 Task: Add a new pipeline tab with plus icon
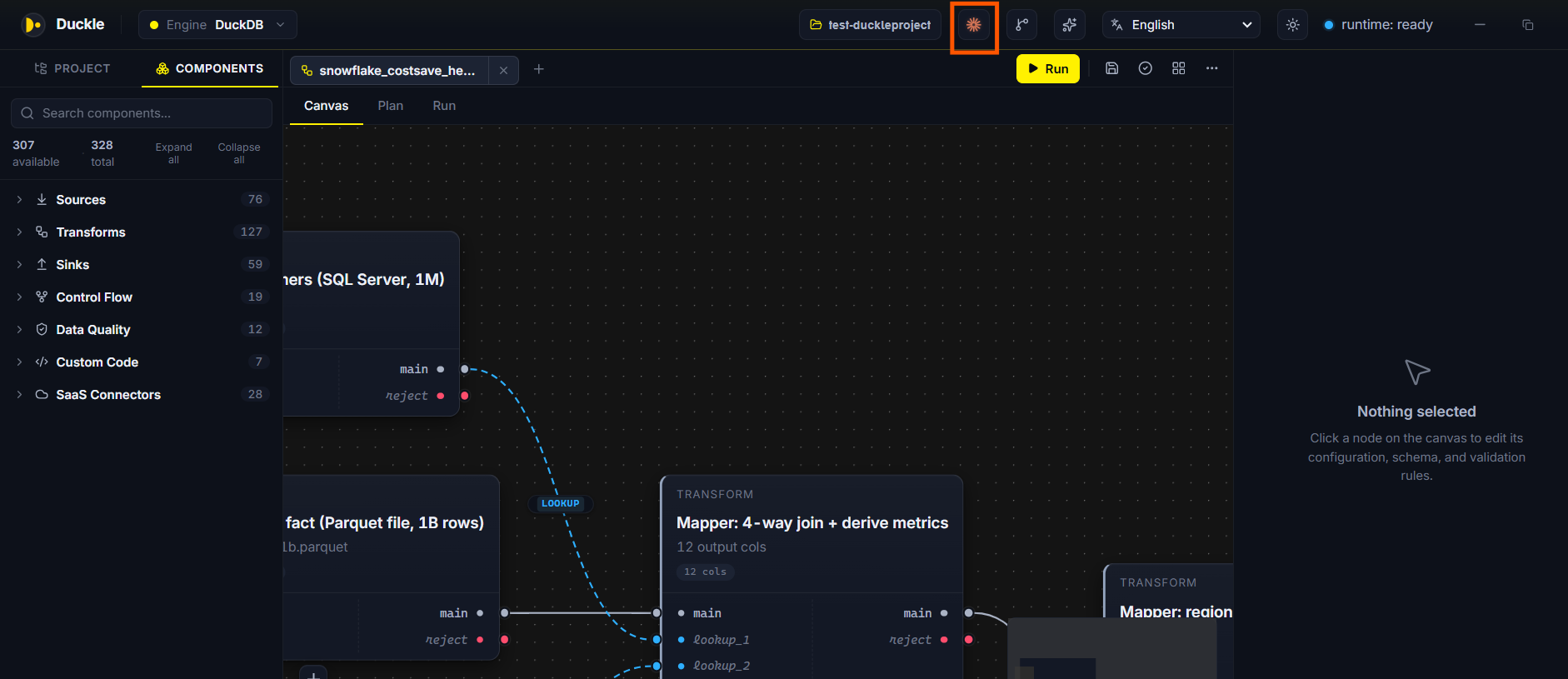539,69
